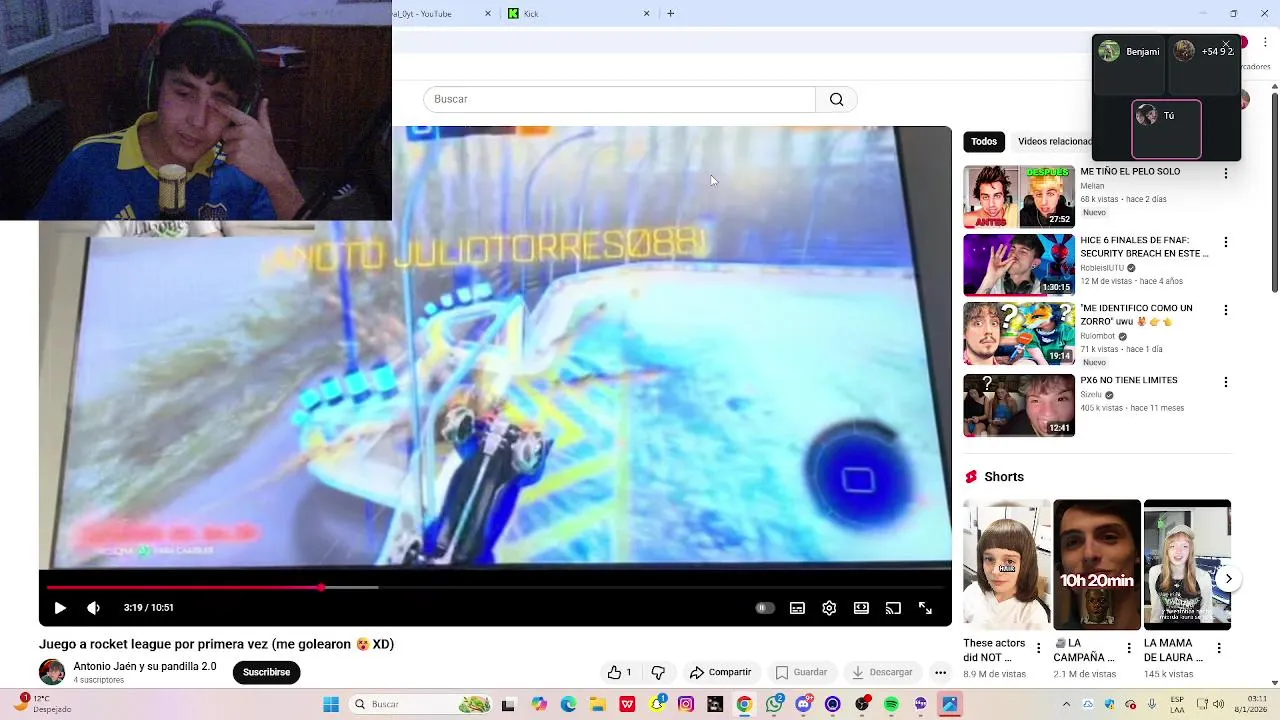Open LA CAMPAÑA short thumbnail
This screenshot has height=720, width=1280.
click(x=1096, y=565)
